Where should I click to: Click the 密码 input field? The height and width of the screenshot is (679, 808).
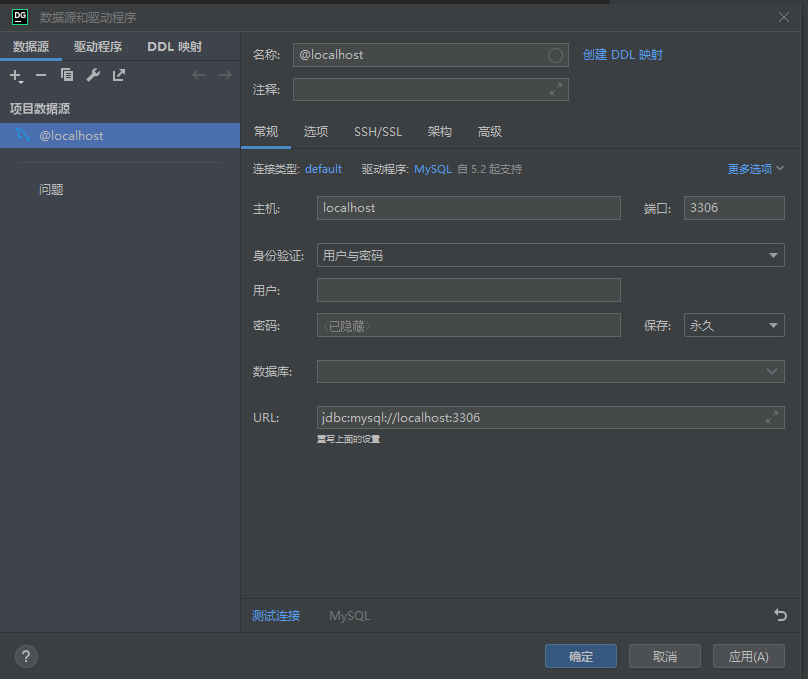(468, 325)
